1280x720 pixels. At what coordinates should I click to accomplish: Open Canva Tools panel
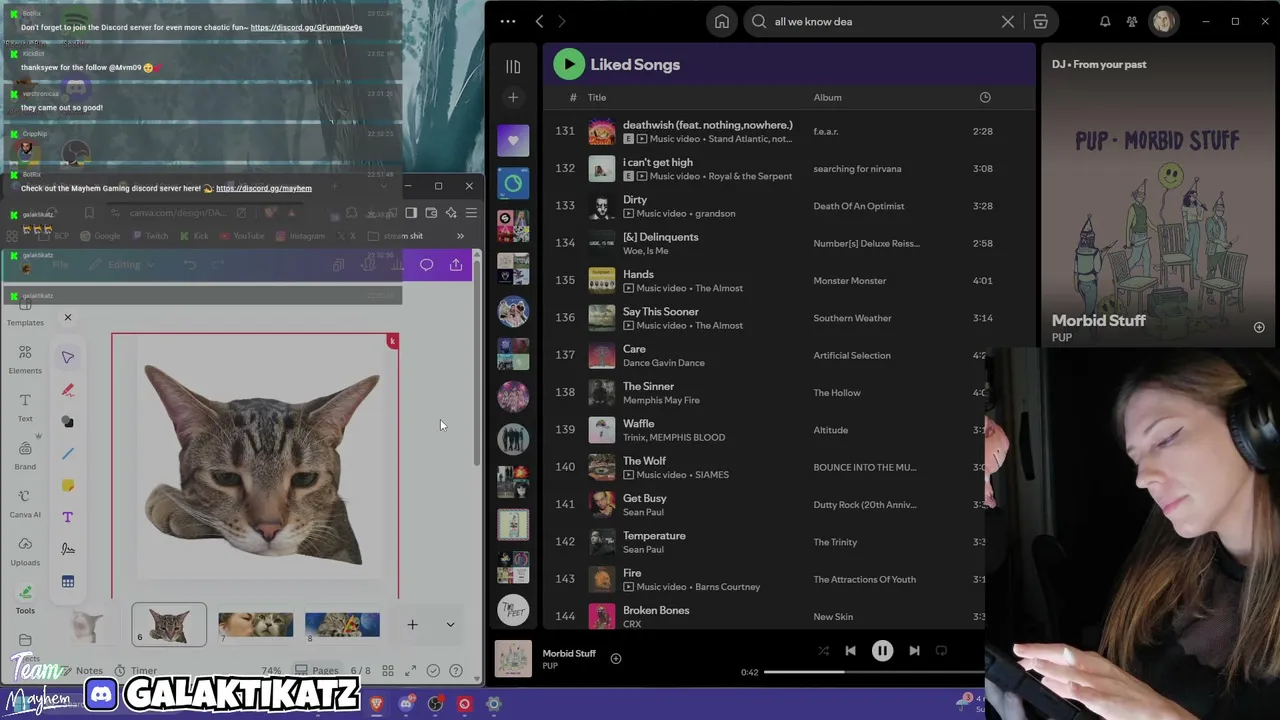tap(25, 599)
